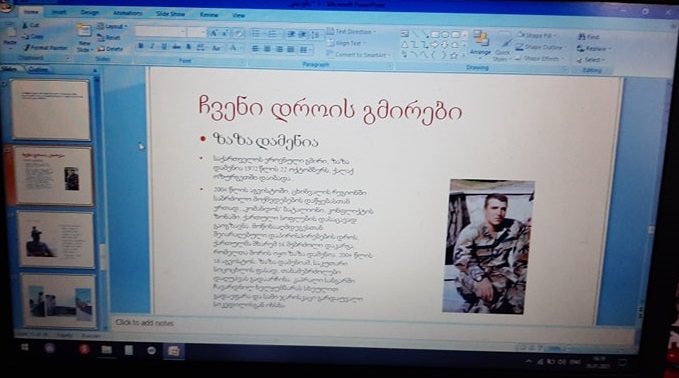Click Convert to SmartArt button
679x378 pixels.
tap(358, 55)
